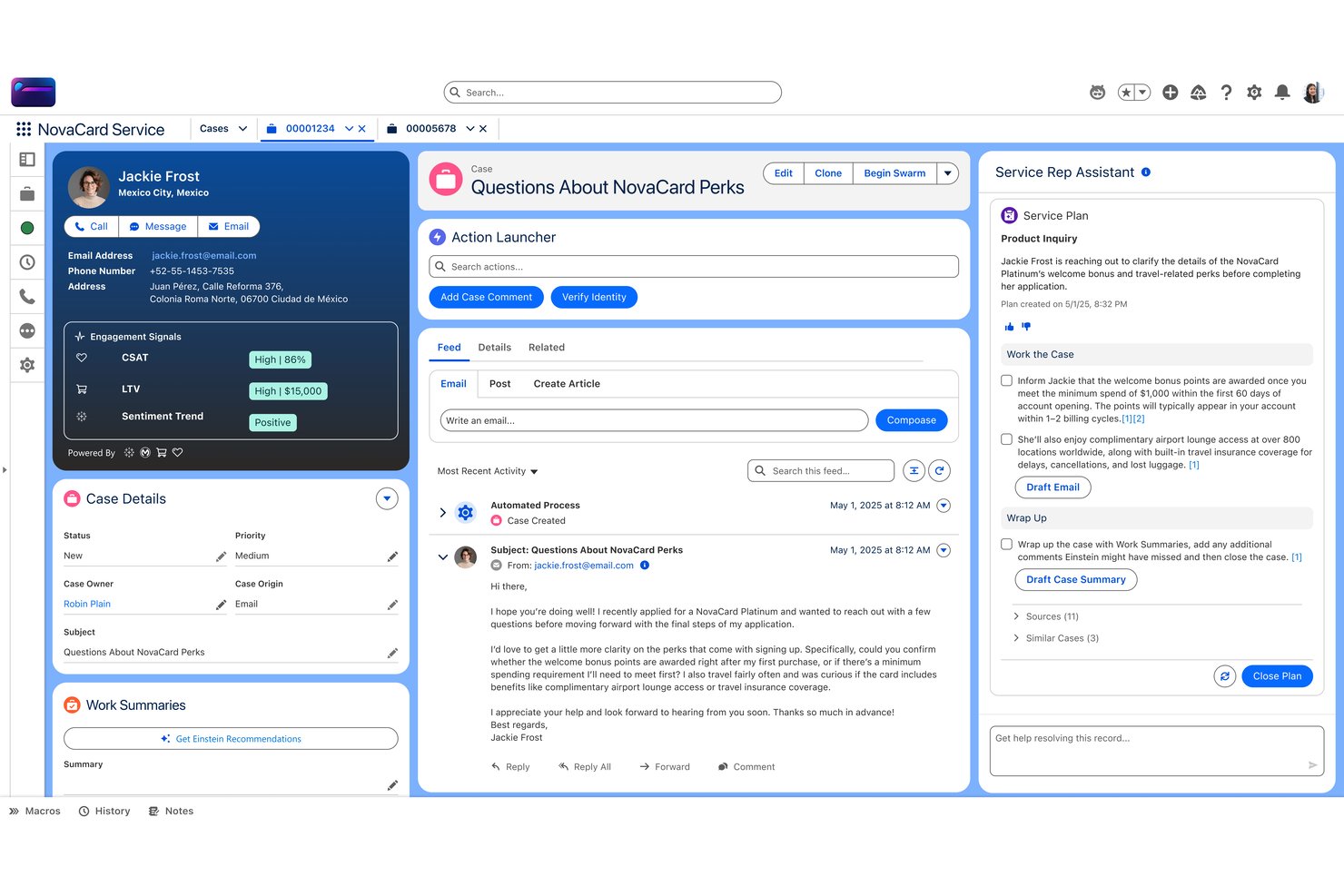
Task: Open the phone icon in left sidebar
Action: 27,296
